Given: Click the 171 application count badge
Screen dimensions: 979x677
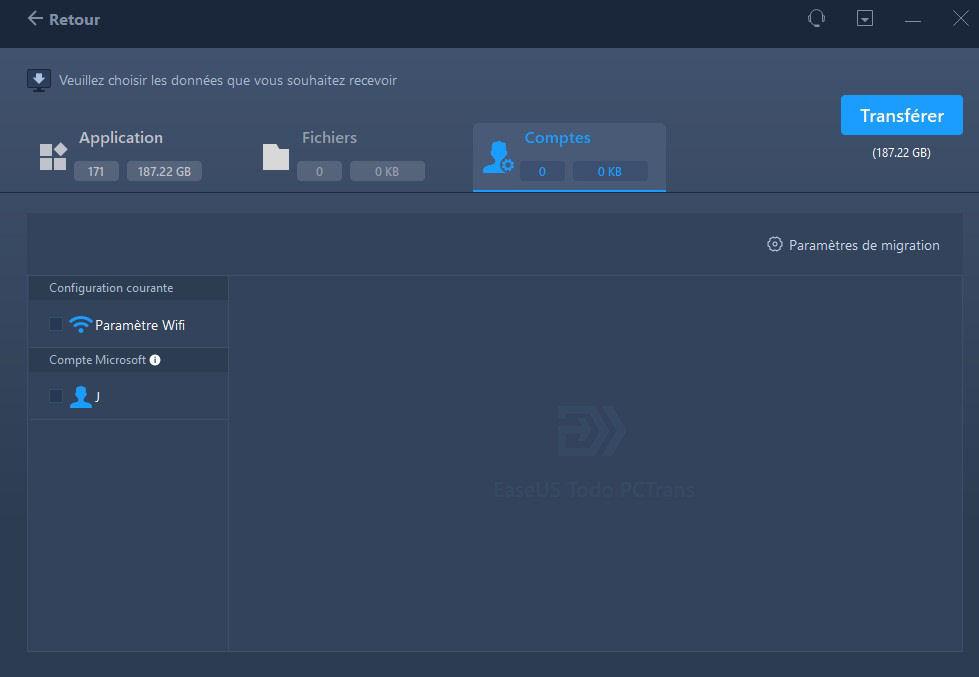Looking at the screenshot, I should click(96, 171).
